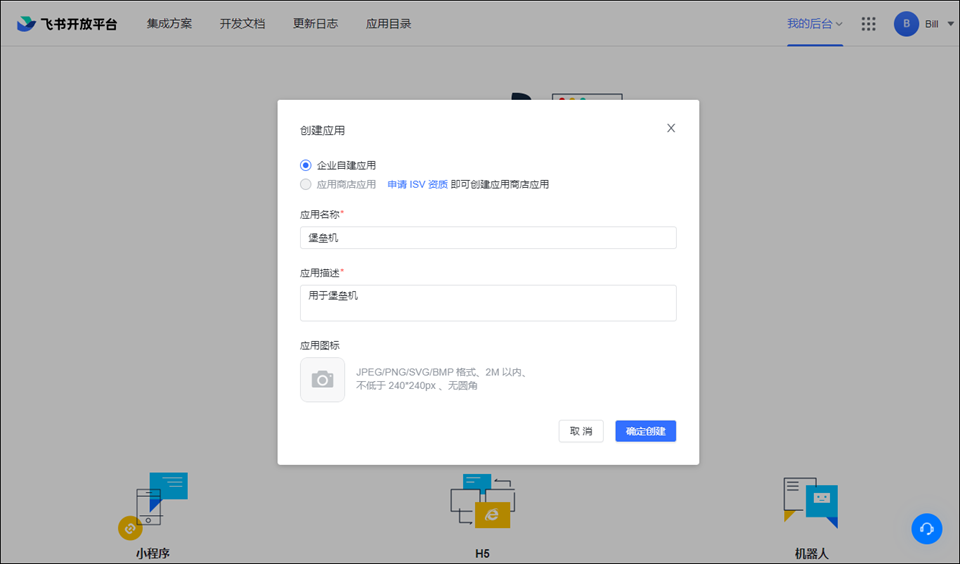
Task: Click Bill's user avatar
Action: pos(906,24)
